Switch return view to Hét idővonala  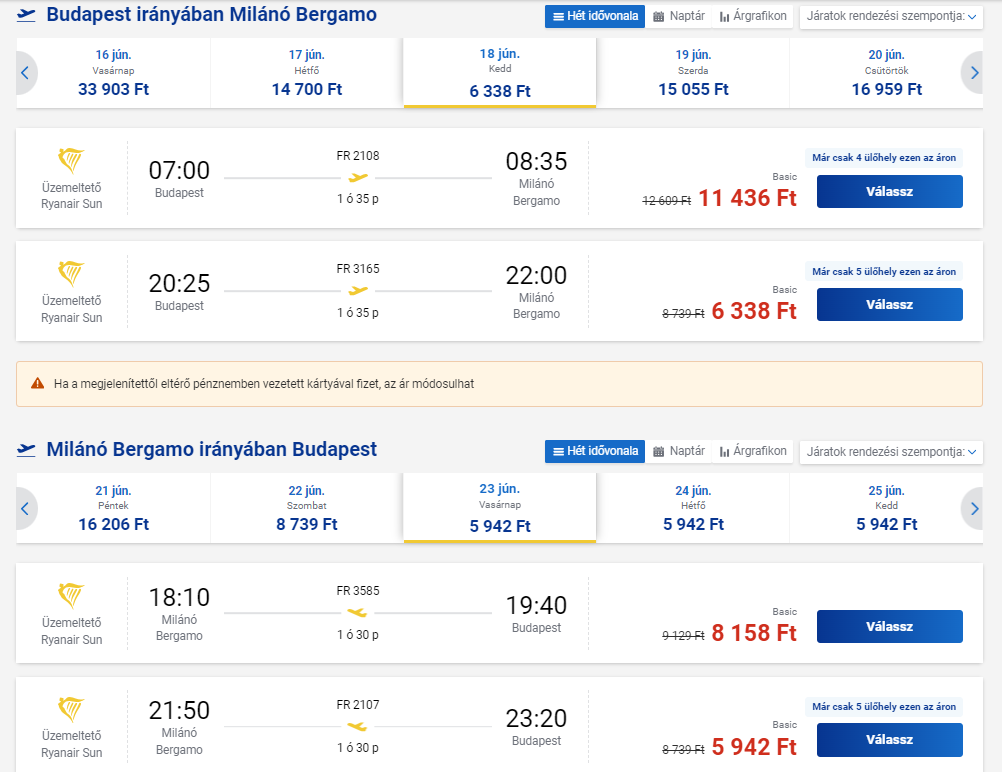(x=595, y=451)
